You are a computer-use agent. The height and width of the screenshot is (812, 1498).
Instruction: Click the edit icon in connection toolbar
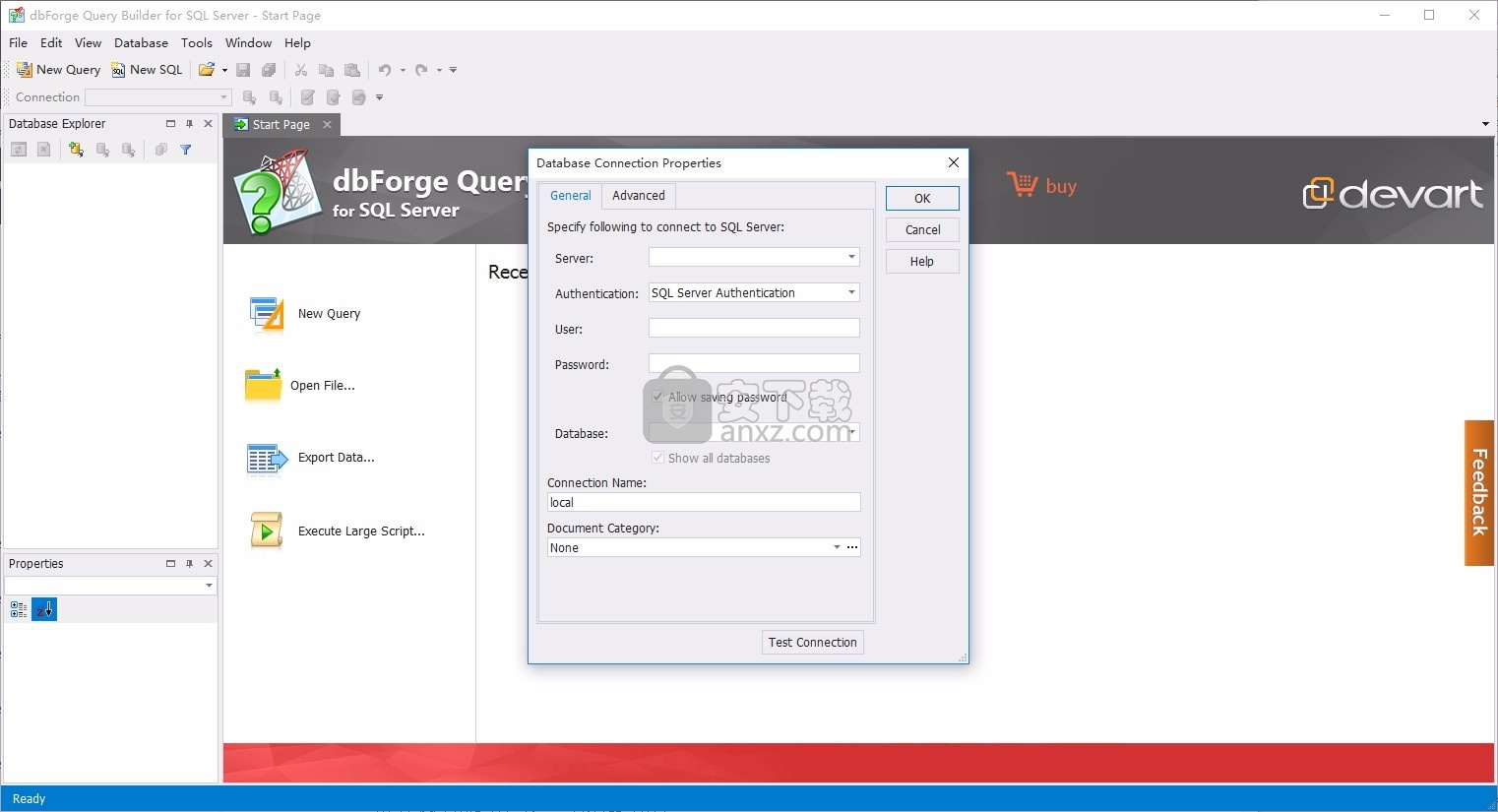308,97
